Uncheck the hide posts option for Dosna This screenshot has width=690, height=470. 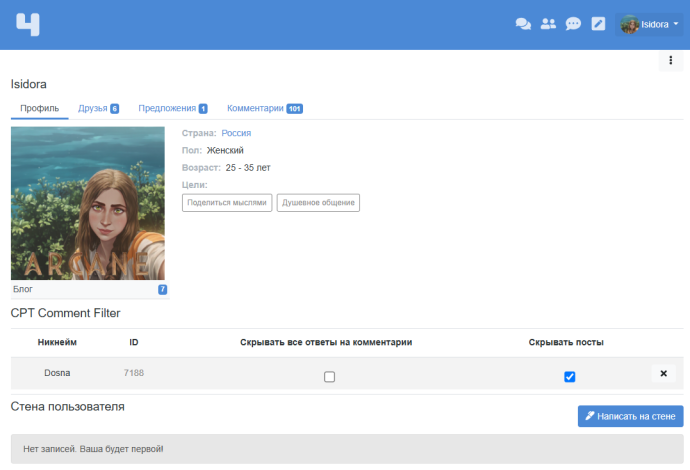coord(569,377)
